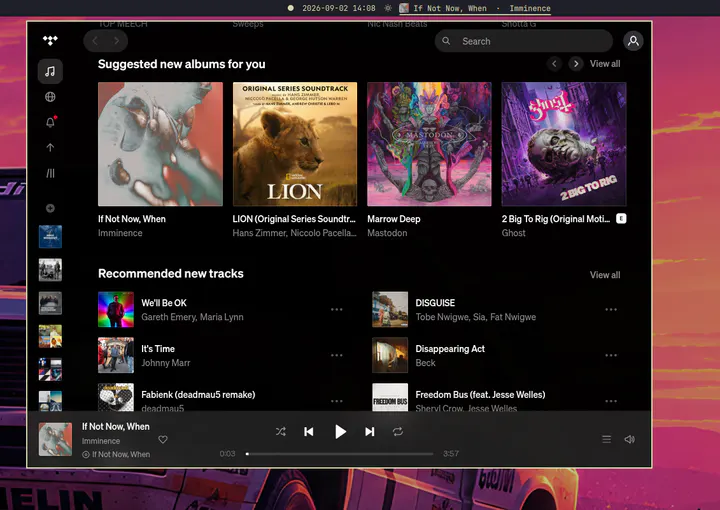The image size is (720, 510).
Task: Select track title Freedom Bus (feat. Jesse Welles)
Action: pyautogui.click(x=480, y=395)
